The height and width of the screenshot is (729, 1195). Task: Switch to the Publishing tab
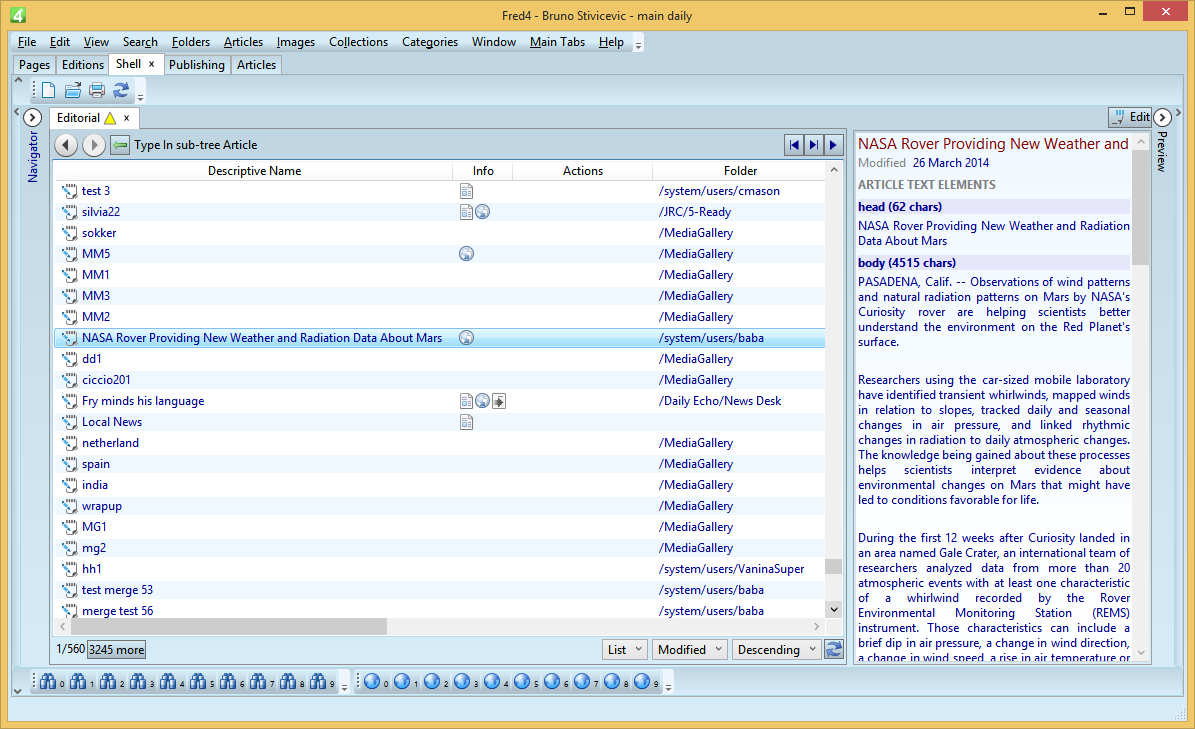pos(196,65)
